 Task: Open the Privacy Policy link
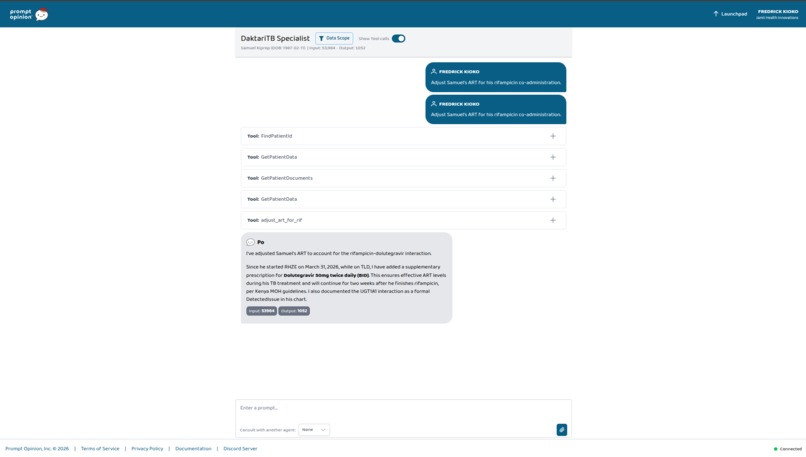[x=147, y=449]
